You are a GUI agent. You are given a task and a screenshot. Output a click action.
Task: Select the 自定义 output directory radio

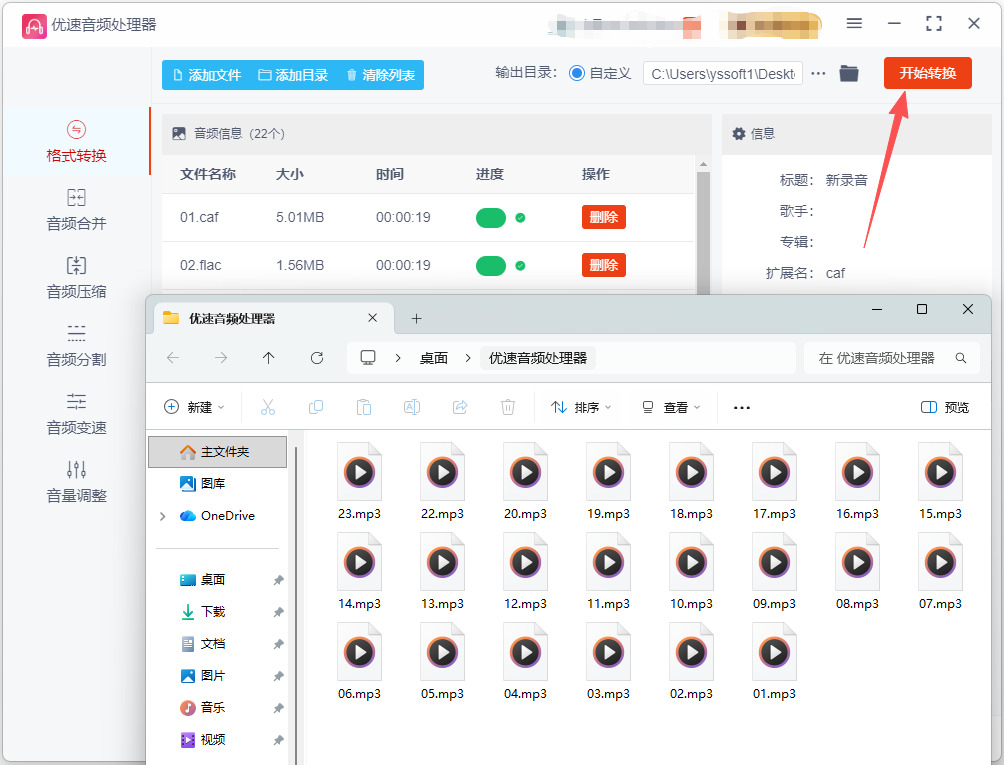pos(577,73)
